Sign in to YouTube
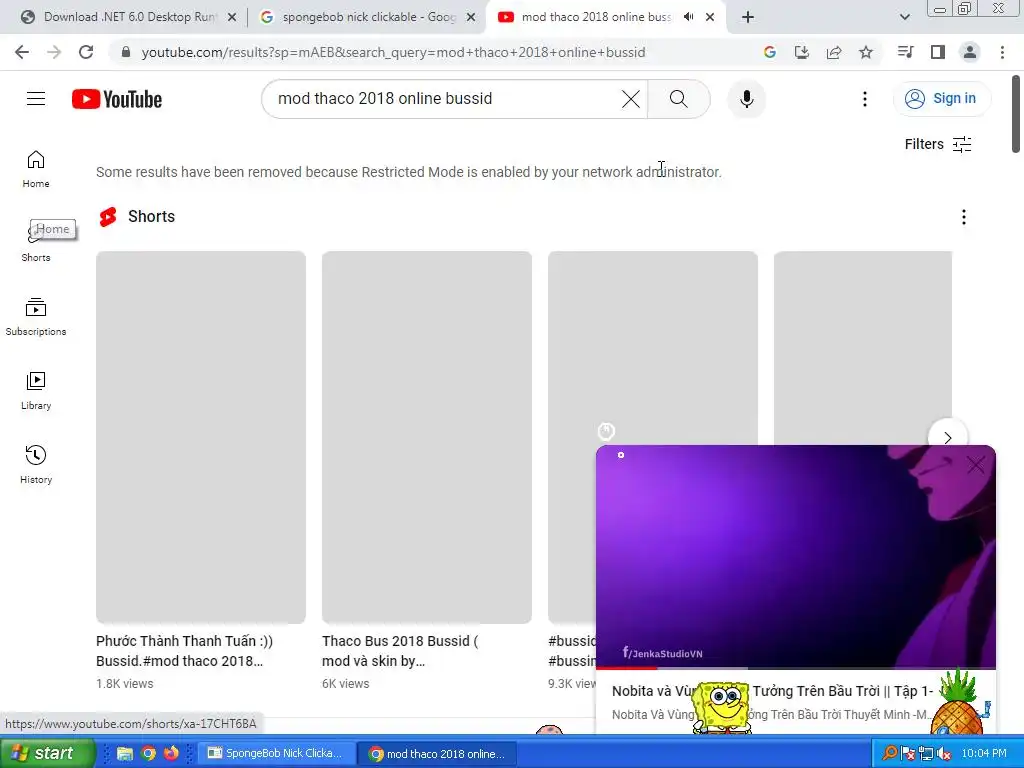 (941, 99)
